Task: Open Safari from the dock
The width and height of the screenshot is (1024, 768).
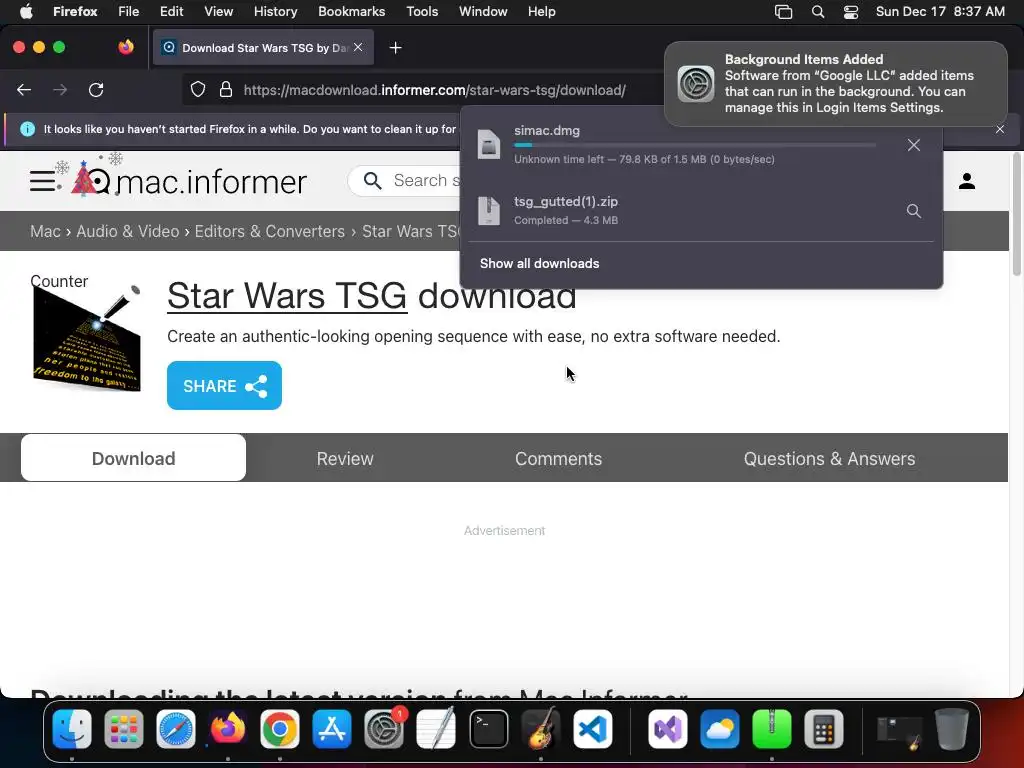Action: [176, 729]
